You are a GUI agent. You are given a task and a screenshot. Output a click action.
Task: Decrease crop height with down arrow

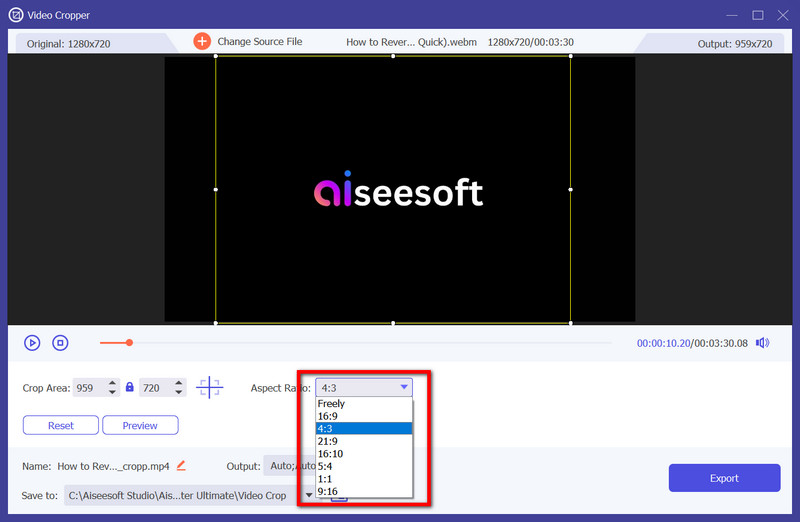pos(180,392)
